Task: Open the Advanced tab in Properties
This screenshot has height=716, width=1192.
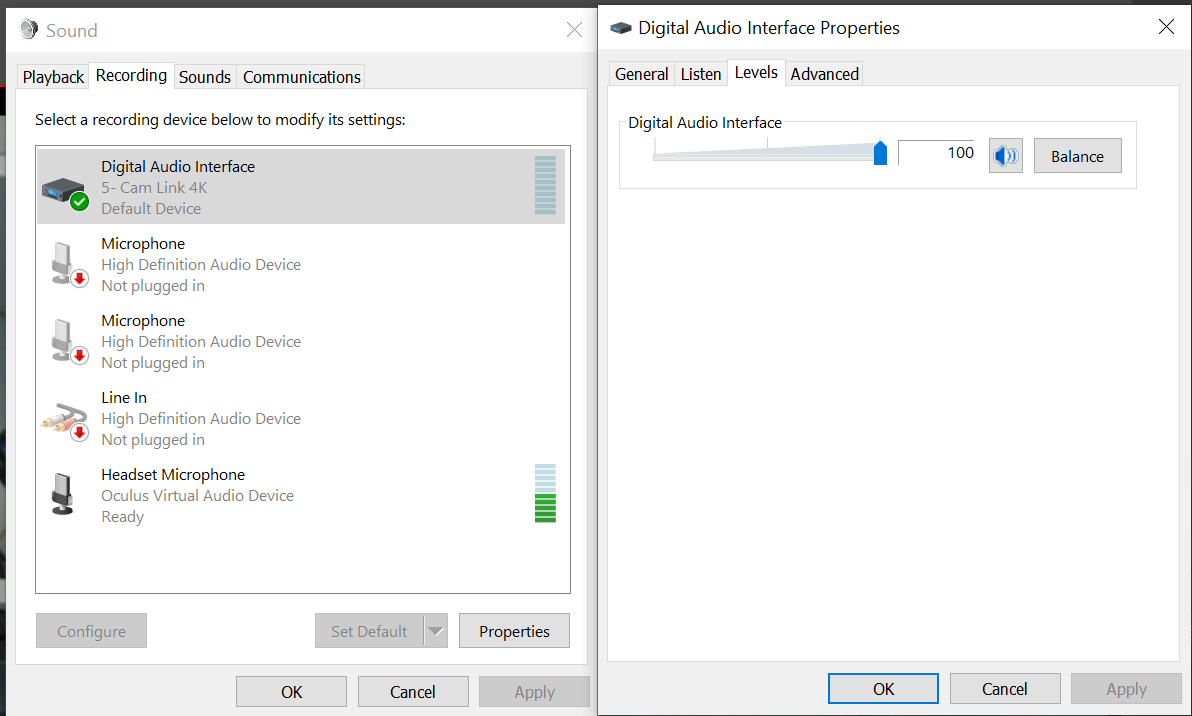Action: click(824, 74)
